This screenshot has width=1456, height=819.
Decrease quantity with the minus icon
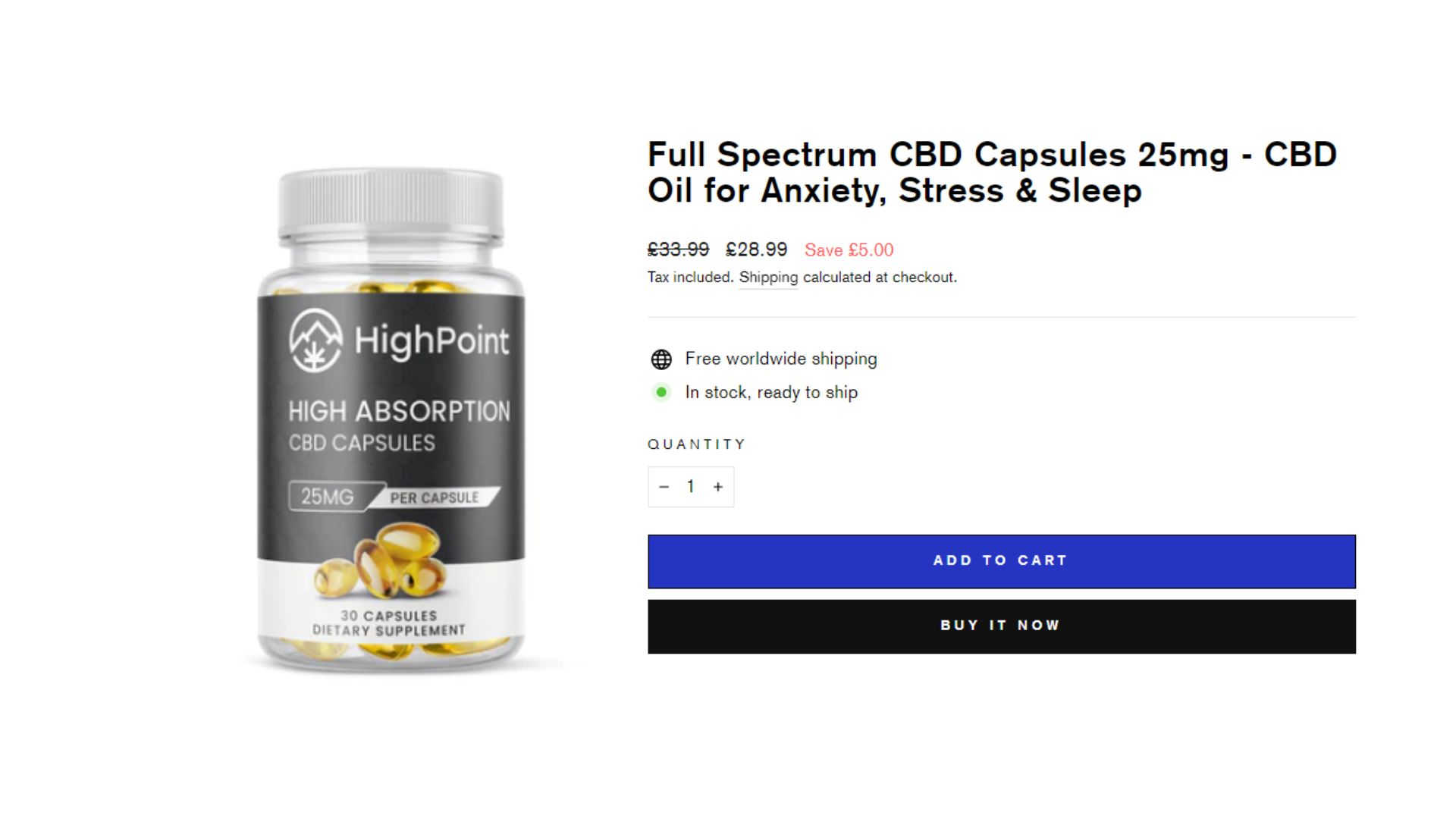tap(664, 487)
